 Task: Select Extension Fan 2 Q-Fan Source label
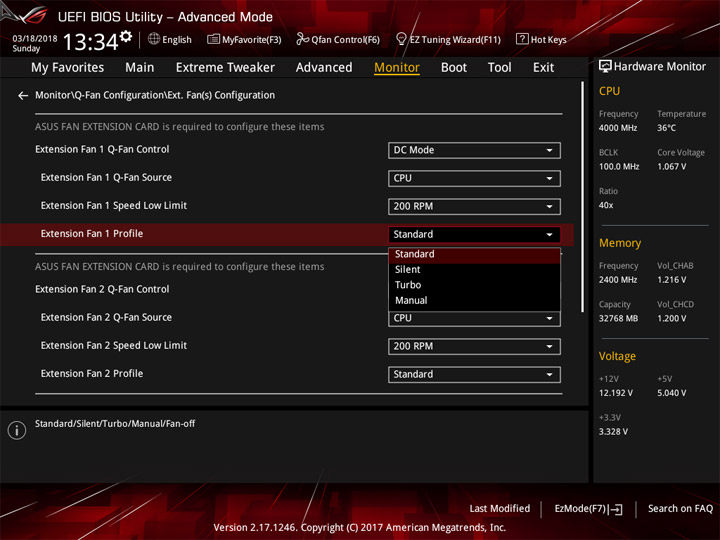(106, 317)
